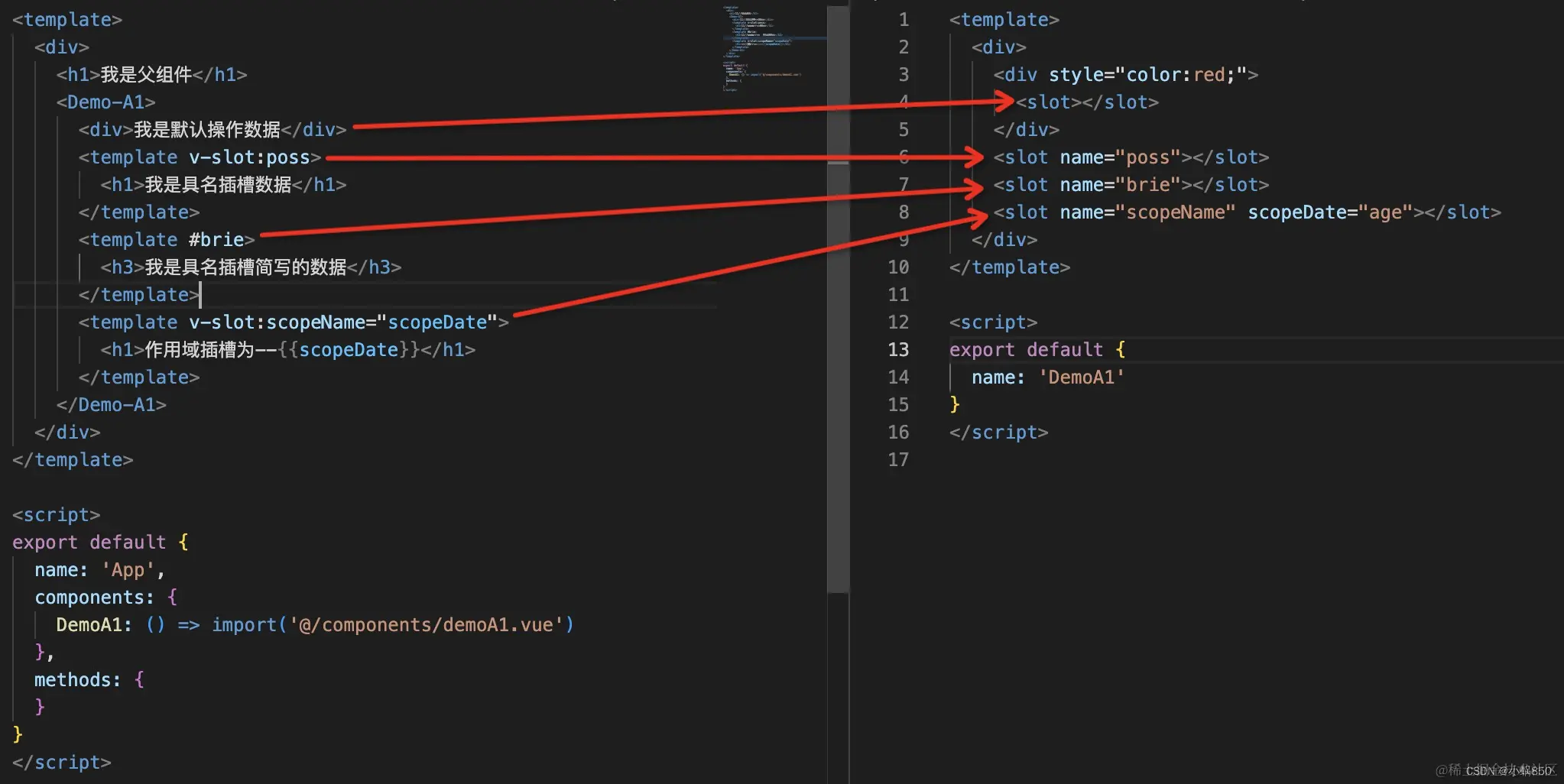The width and height of the screenshot is (1564, 784).
Task: Click line number 10 in right gutter
Action: (x=898, y=267)
